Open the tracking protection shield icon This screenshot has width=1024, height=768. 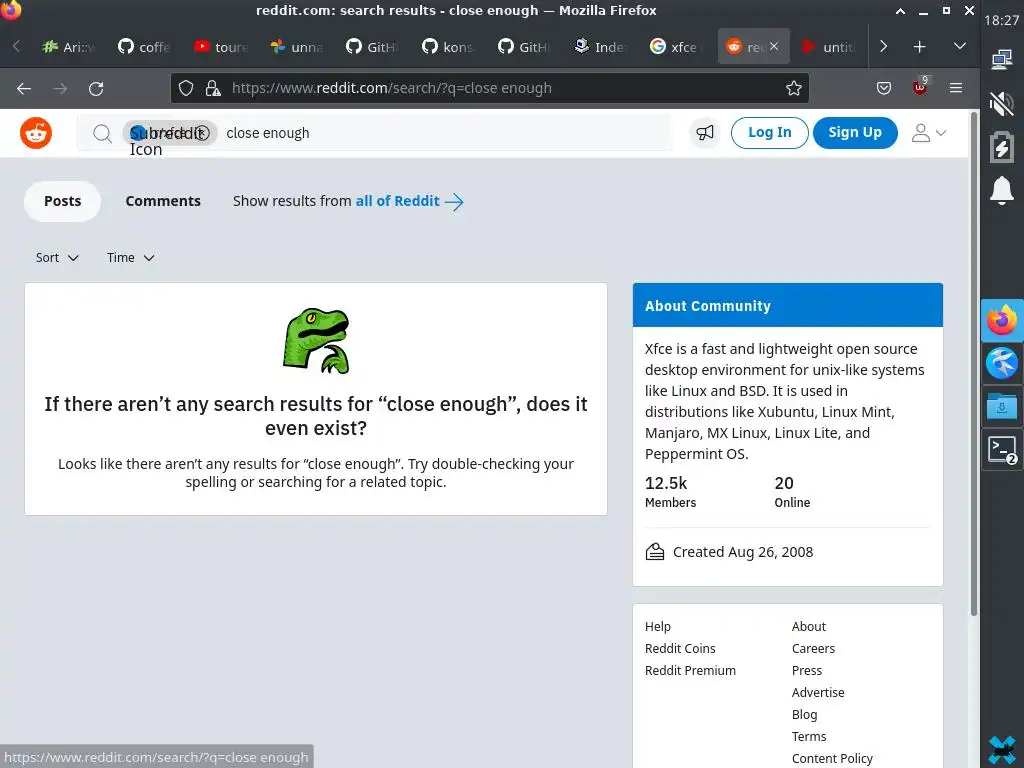(x=186, y=88)
